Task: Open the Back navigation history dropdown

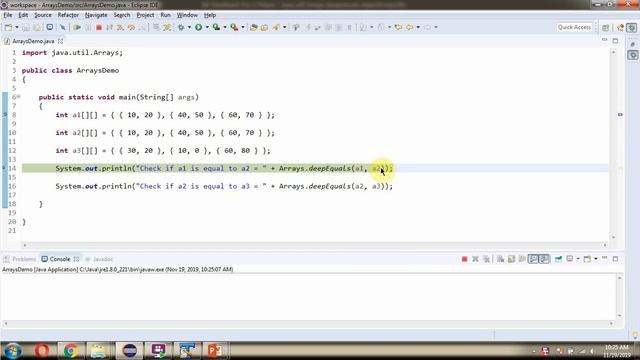Action: pyautogui.click(x=418, y=27)
